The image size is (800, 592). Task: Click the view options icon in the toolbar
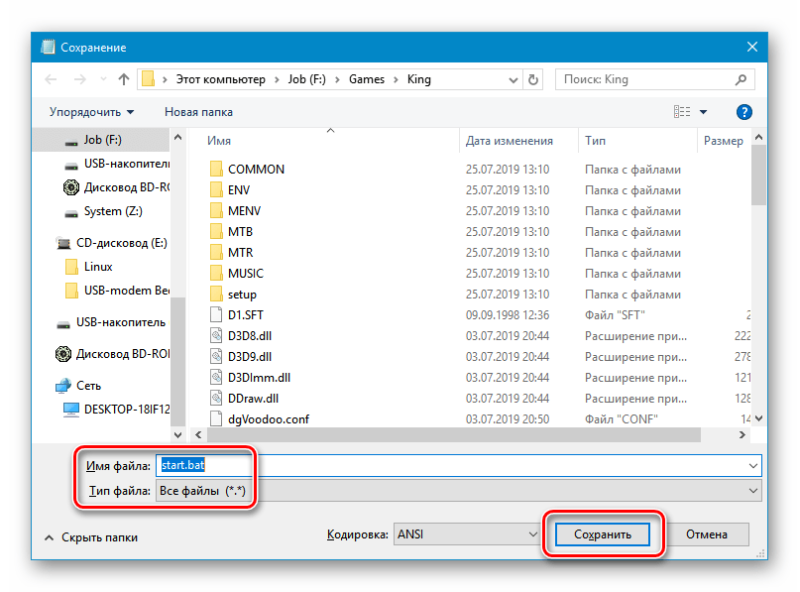(682, 112)
